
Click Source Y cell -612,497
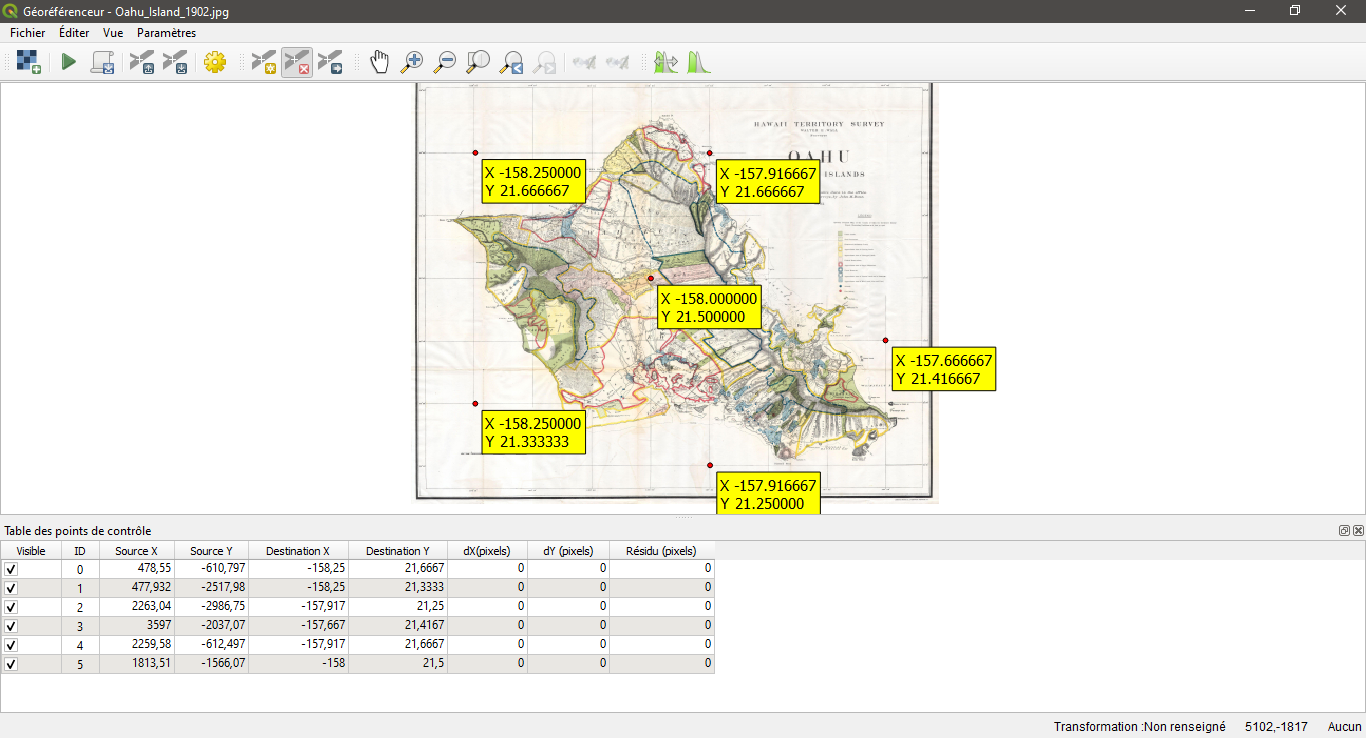pos(212,645)
